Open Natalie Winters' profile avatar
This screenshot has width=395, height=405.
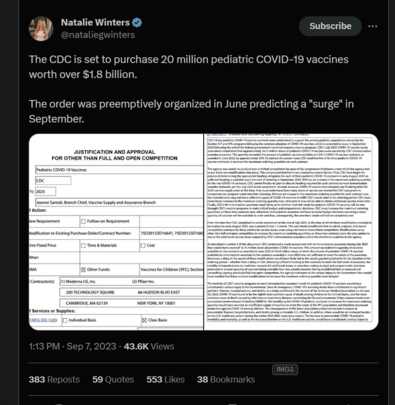click(41, 29)
